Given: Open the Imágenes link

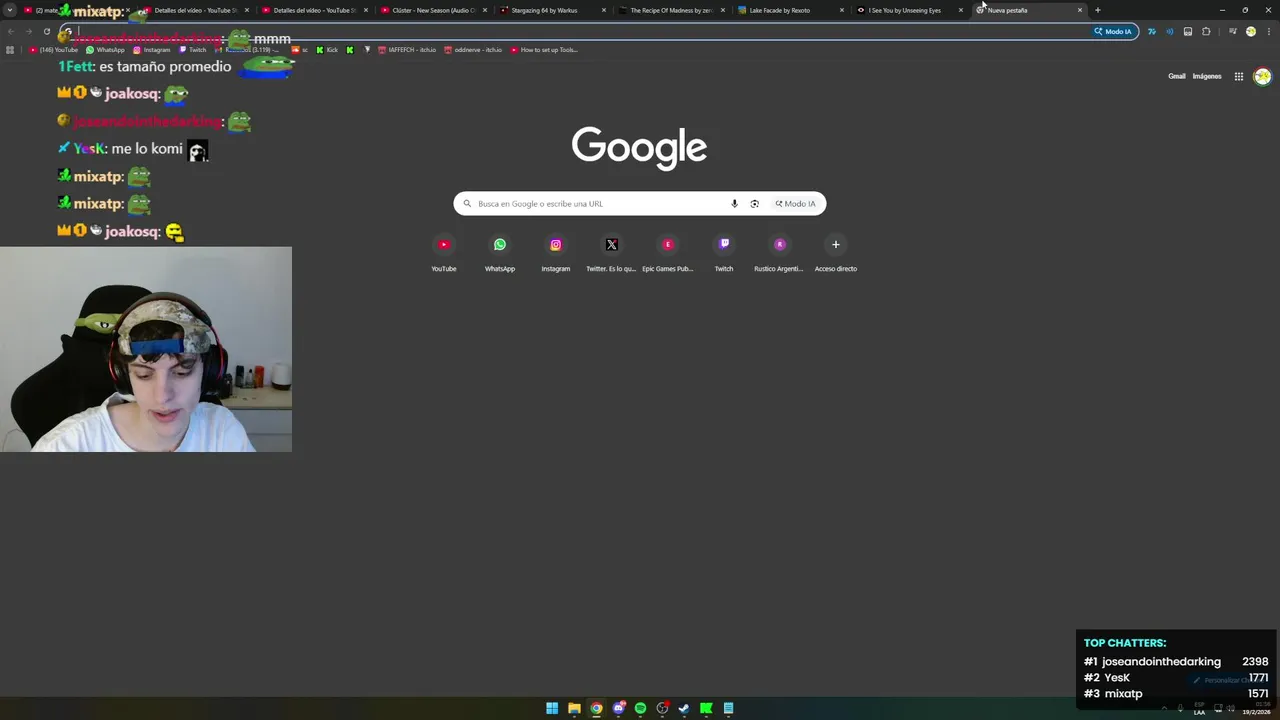Looking at the screenshot, I should pyautogui.click(x=1207, y=76).
